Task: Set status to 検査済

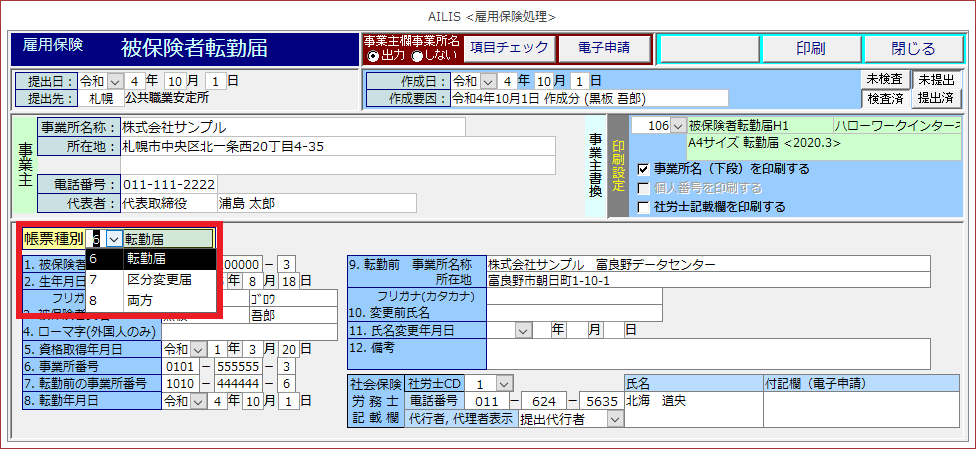Action: point(885,98)
